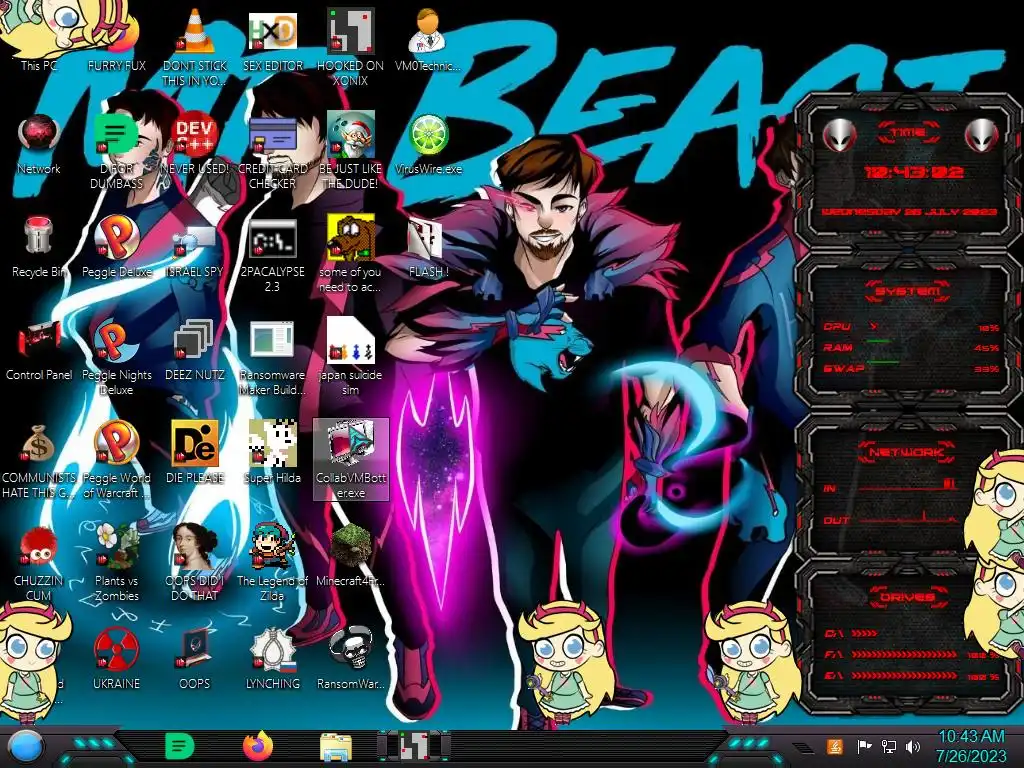Click the volume speaker tray icon
The image size is (1024, 768).
coord(913,747)
